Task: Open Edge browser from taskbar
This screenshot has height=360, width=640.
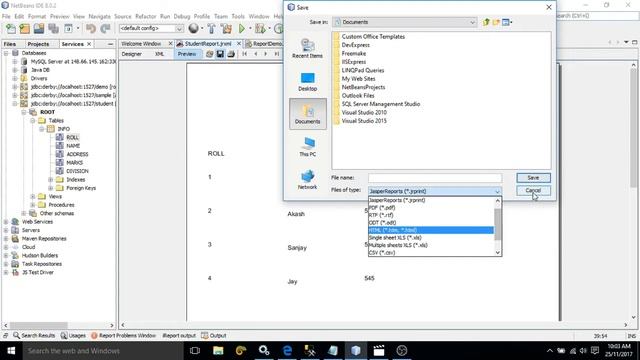Action: 287,351
